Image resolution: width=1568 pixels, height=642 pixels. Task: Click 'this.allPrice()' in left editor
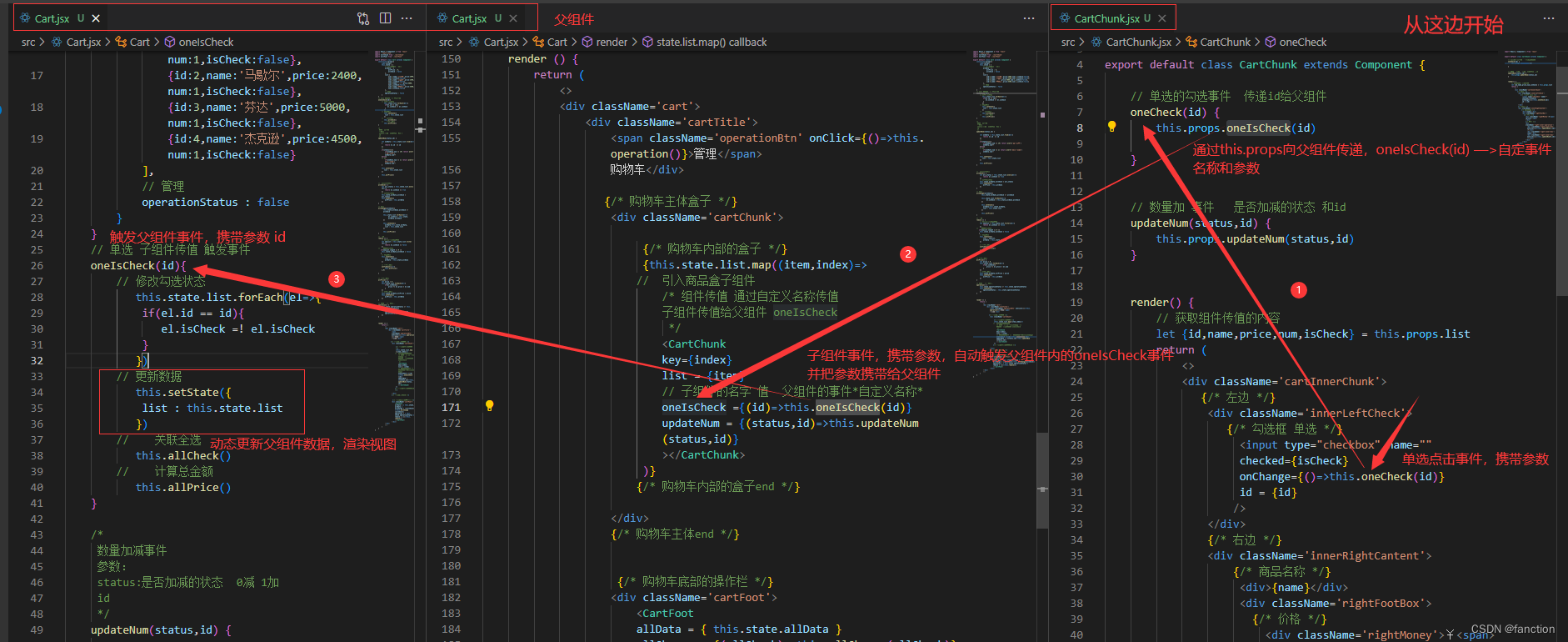pyautogui.click(x=183, y=488)
